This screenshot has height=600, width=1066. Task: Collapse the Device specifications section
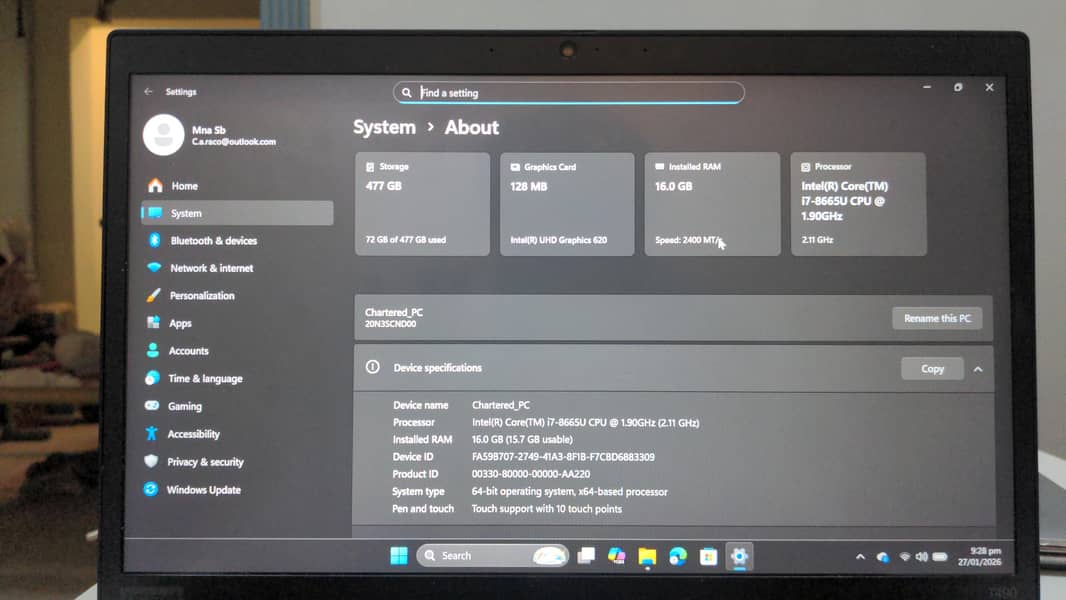point(978,369)
